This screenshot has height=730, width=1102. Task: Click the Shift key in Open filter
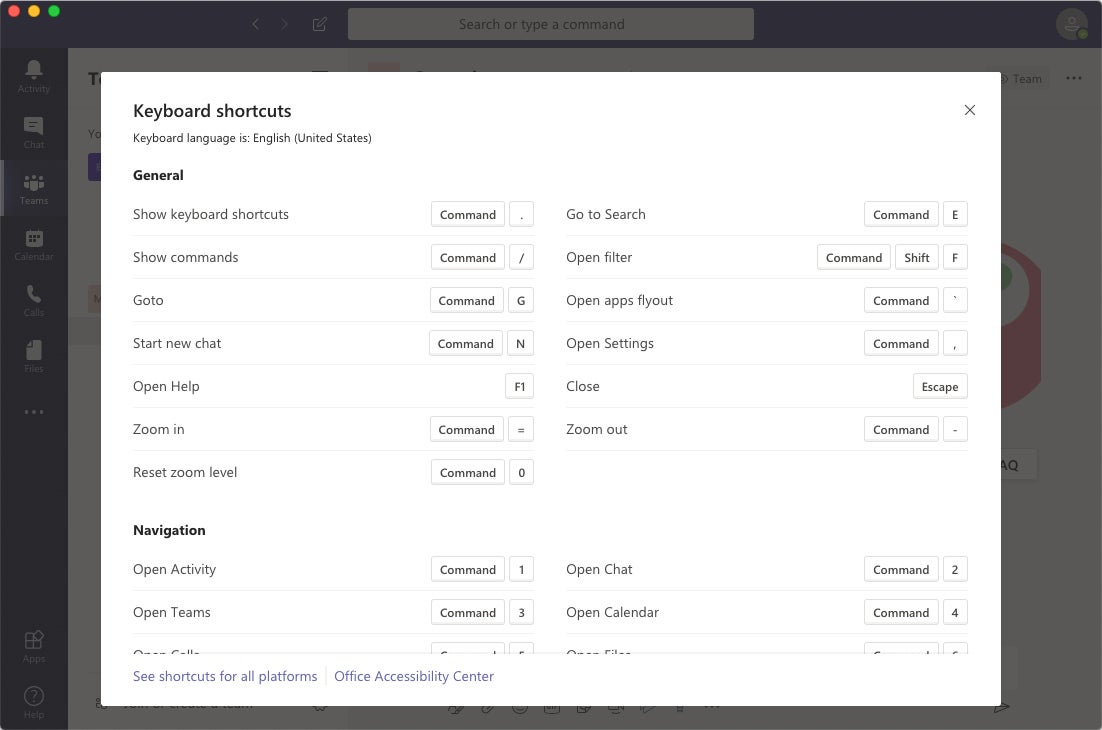point(916,257)
